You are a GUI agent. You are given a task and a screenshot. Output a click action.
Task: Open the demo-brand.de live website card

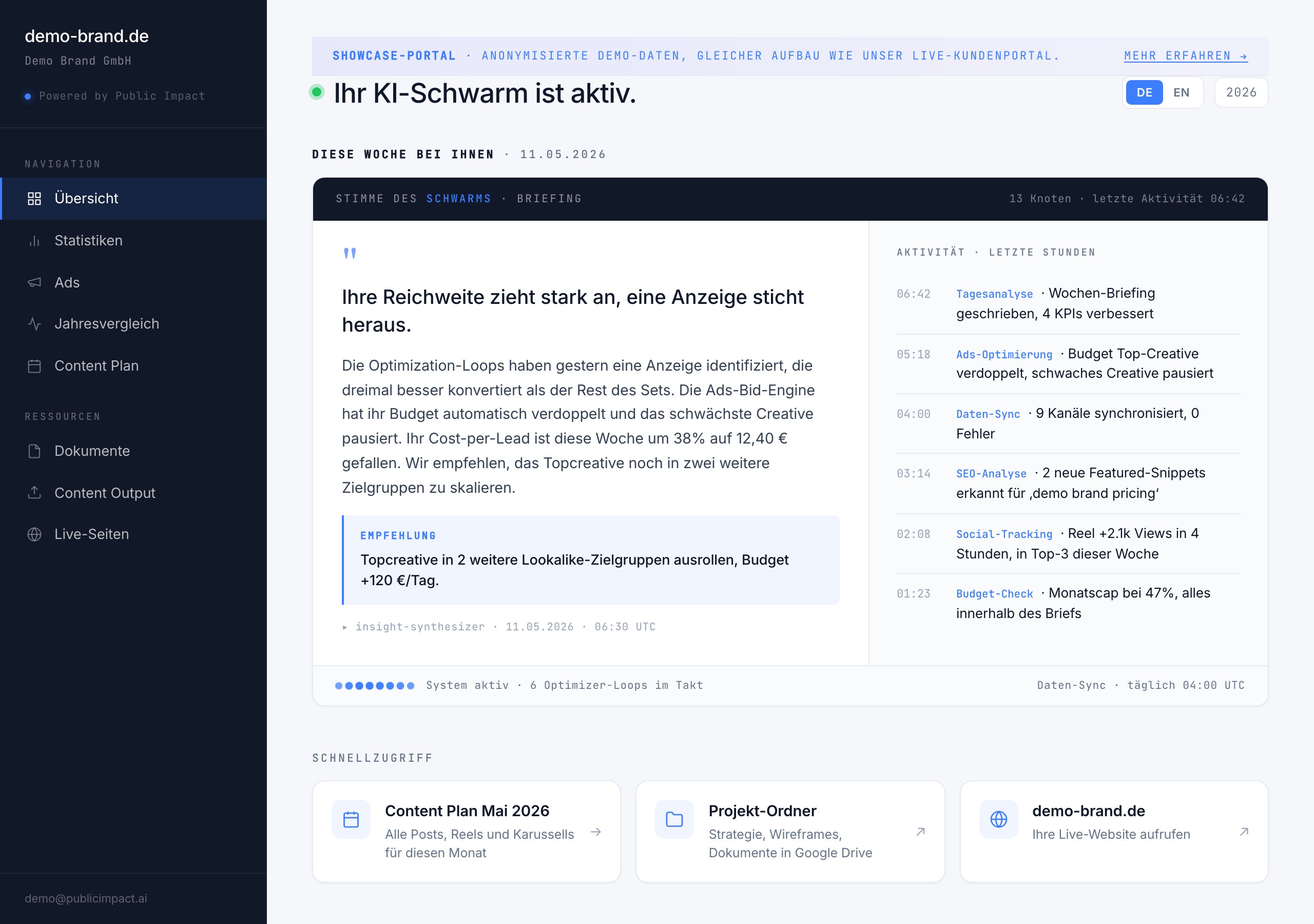[x=1114, y=832]
